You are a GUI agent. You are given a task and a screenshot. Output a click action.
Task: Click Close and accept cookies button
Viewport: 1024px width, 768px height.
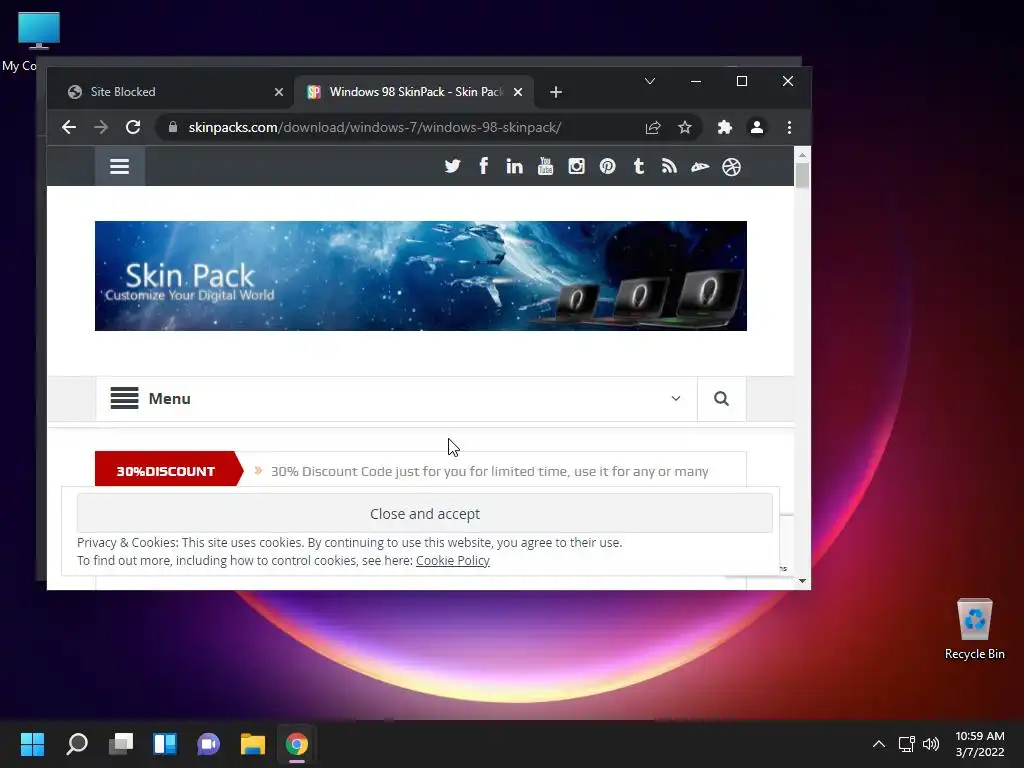(424, 514)
